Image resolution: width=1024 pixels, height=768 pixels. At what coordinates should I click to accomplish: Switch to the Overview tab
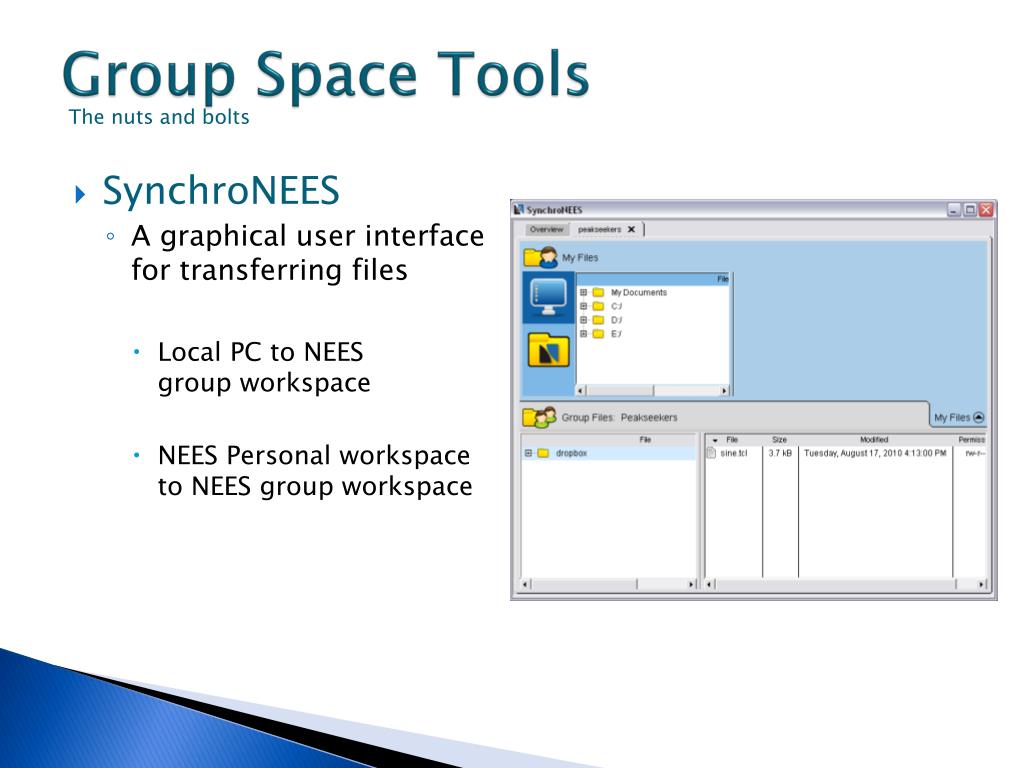[547, 229]
